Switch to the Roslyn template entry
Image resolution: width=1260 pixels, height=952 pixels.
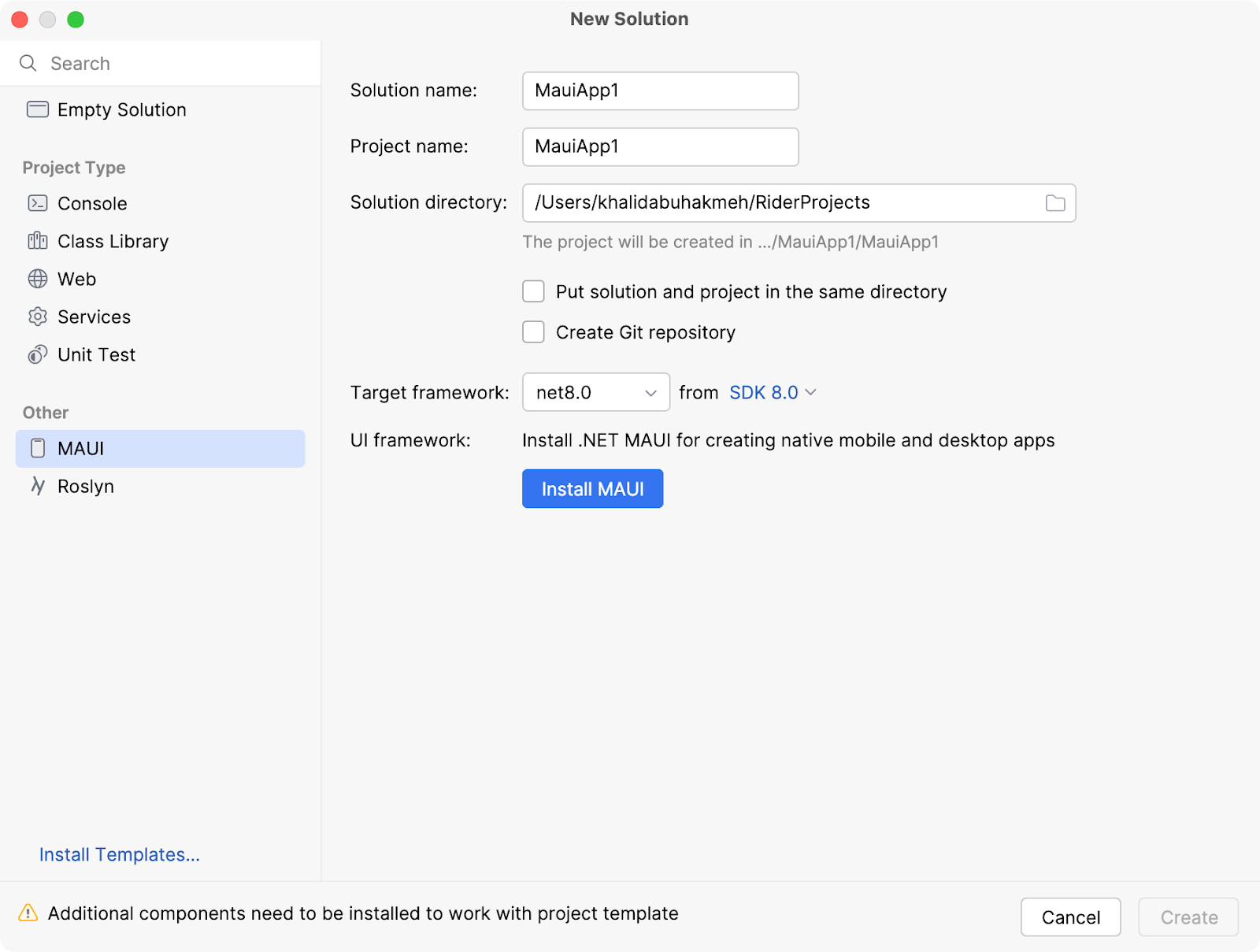[x=86, y=486]
